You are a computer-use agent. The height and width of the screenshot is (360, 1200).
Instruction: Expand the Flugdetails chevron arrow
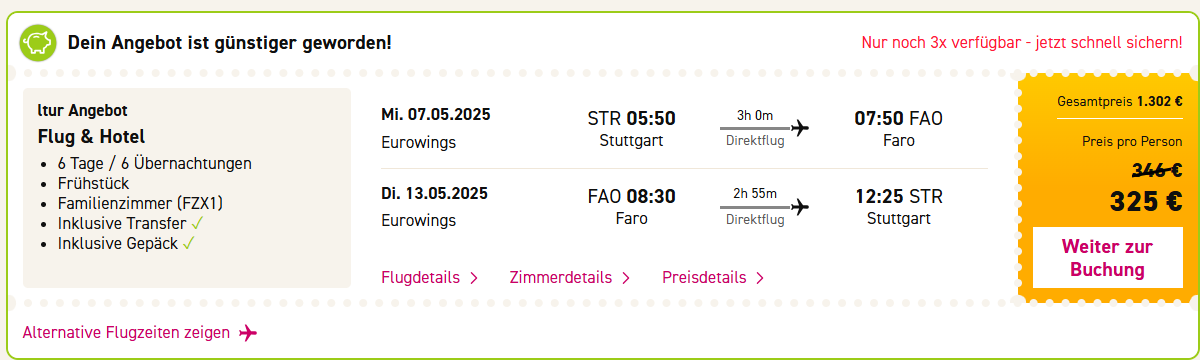[474, 278]
